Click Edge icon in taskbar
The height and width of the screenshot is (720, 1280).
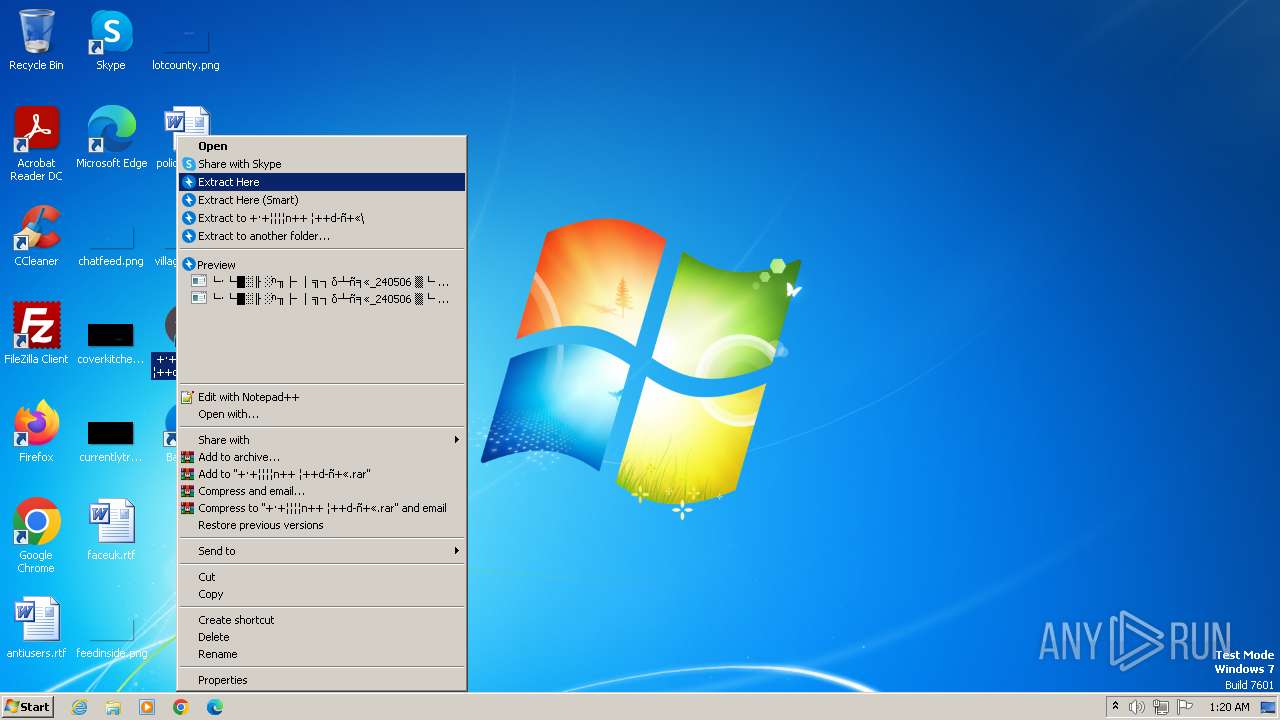tap(215, 707)
